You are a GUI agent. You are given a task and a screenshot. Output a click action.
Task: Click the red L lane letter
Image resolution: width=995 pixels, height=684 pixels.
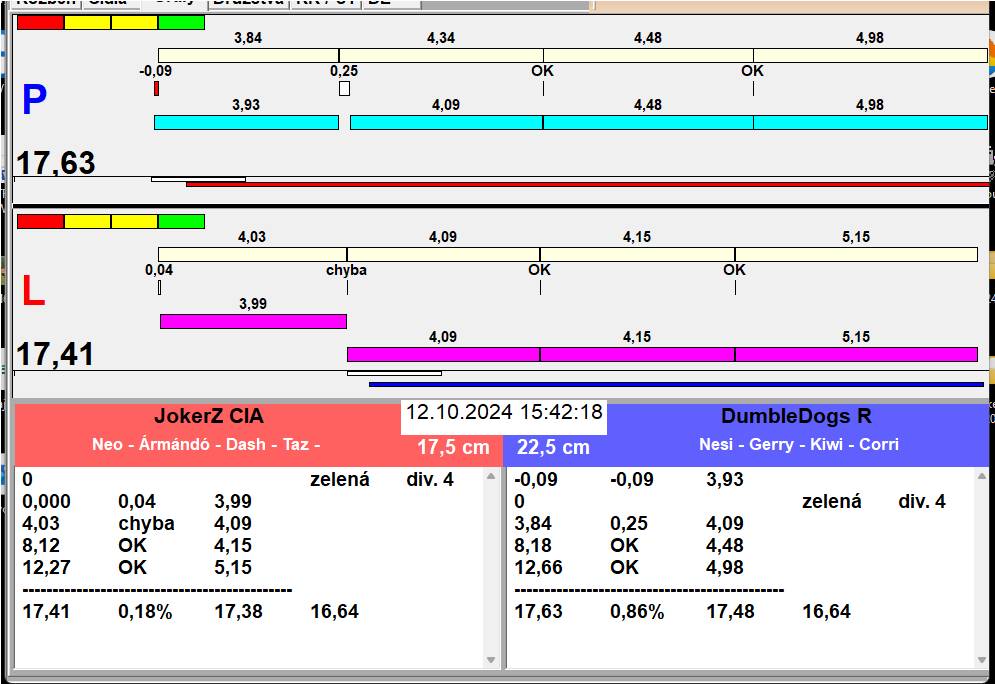(33, 291)
